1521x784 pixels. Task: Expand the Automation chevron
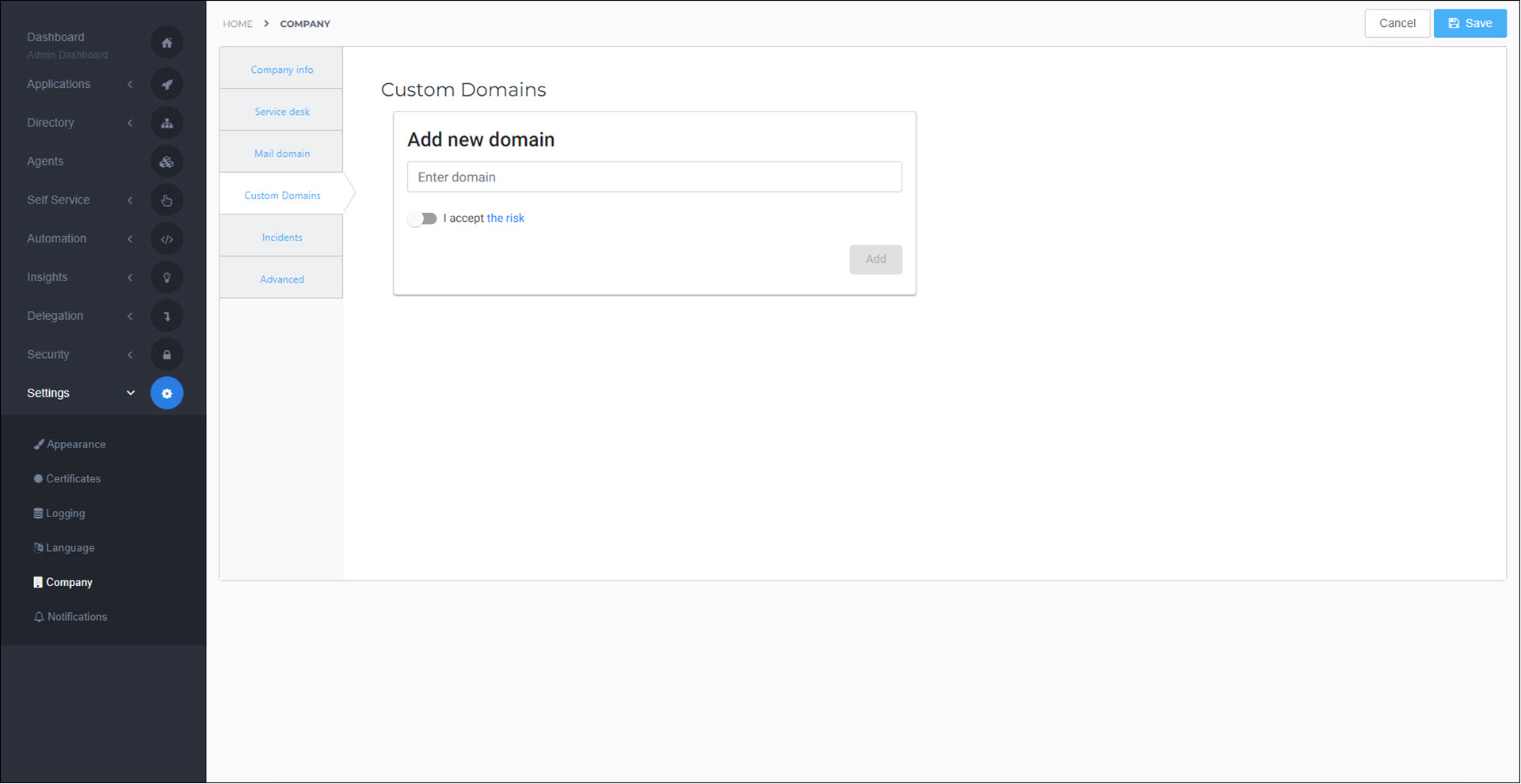tap(130, 238)
